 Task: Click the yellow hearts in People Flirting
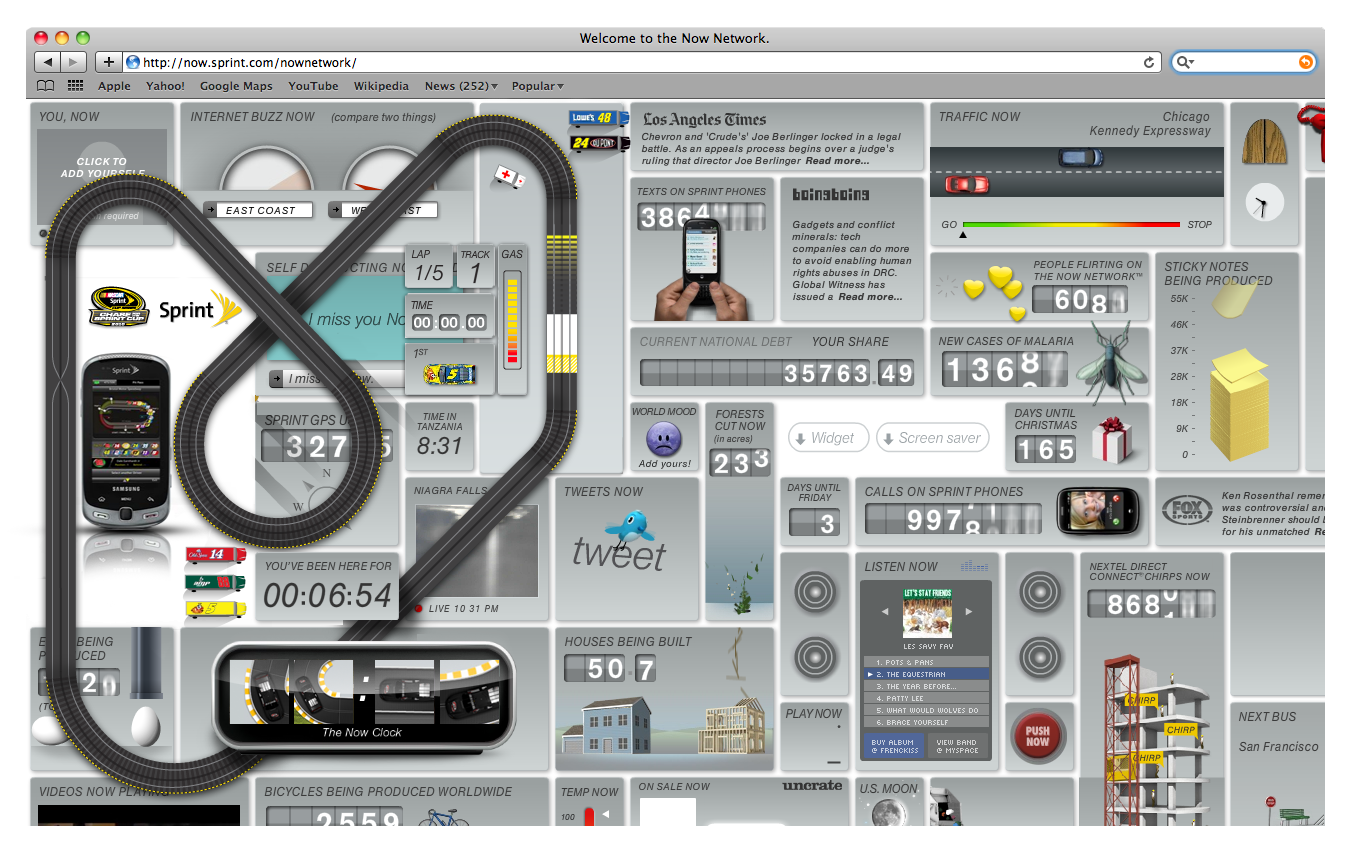click(x=995, y=291)
